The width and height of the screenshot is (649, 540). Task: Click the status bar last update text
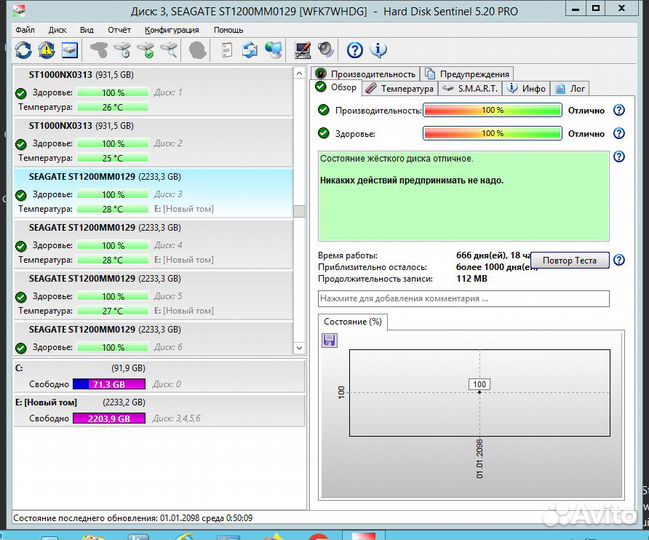[132, 518]
